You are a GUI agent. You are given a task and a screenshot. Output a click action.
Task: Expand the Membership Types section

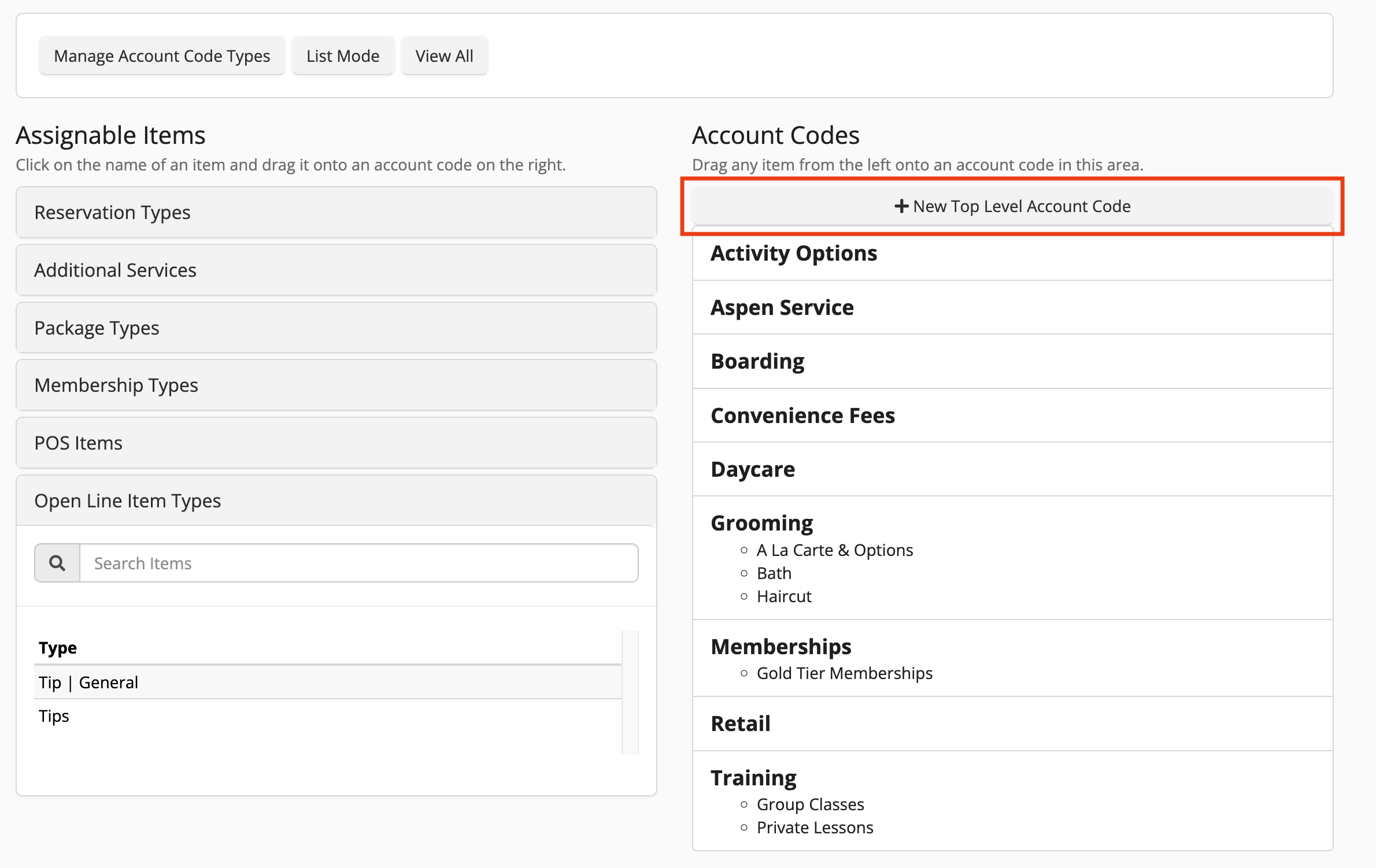tap(336, 385)
